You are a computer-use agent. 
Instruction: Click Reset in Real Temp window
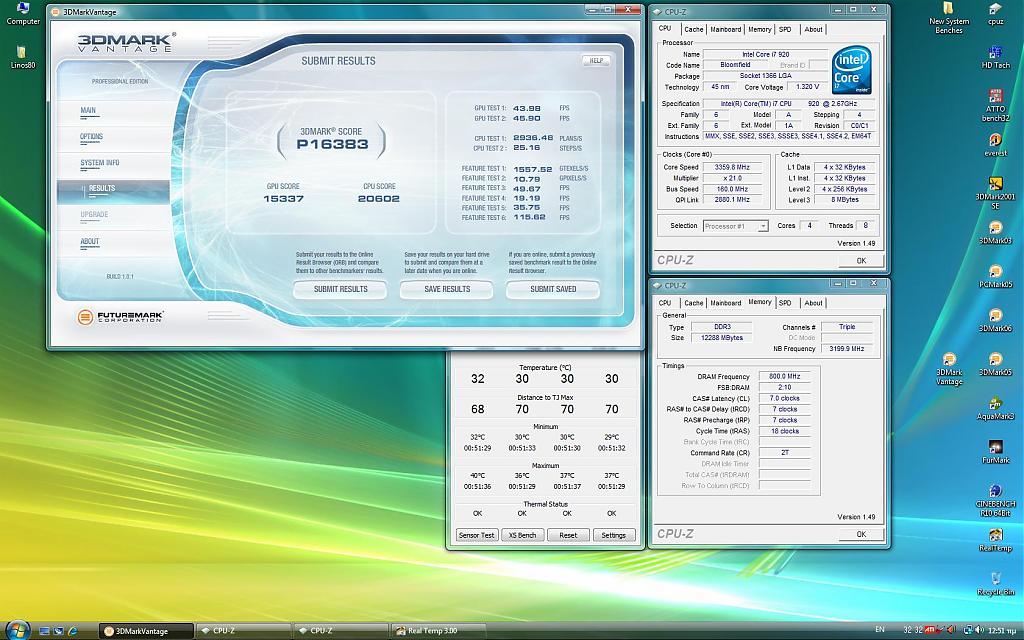tap(568, 535)
